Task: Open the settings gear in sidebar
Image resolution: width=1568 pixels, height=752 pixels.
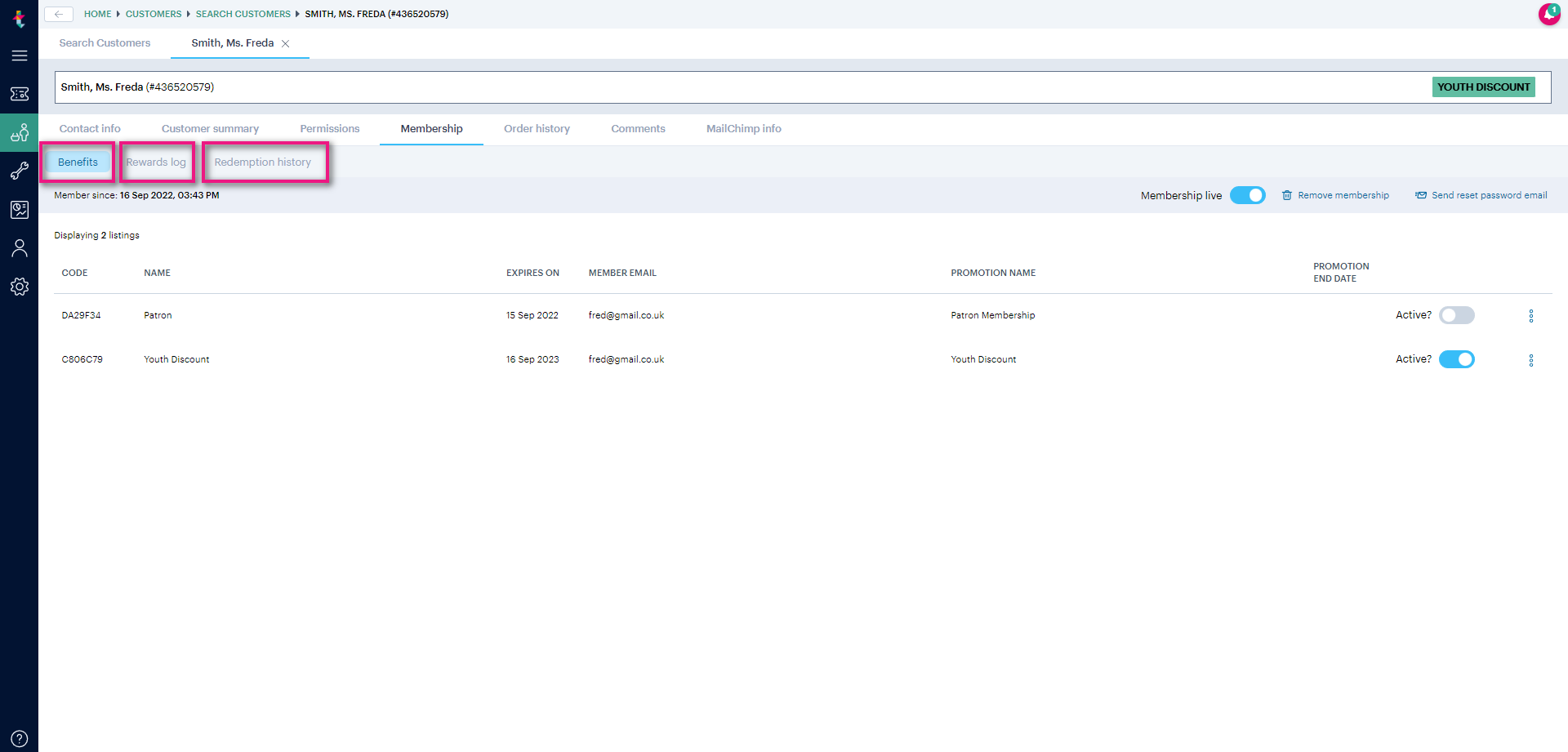Action: pos(19,287)
